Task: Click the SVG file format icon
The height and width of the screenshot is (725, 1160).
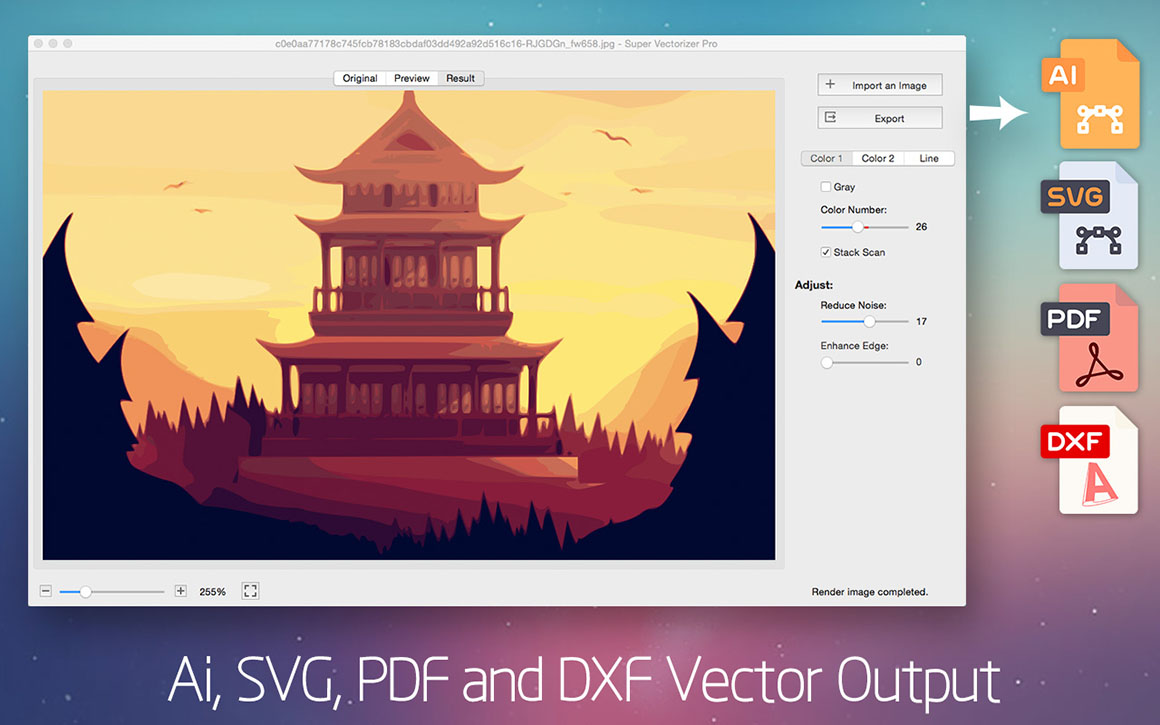Action: pos(1089,215)
